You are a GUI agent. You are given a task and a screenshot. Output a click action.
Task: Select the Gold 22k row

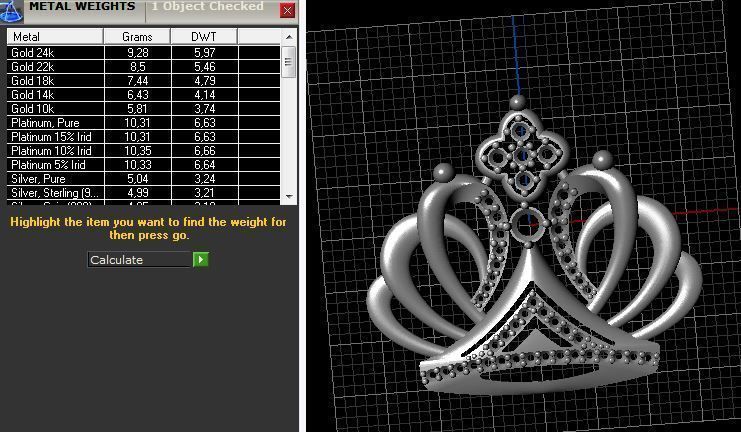(144, 67)
